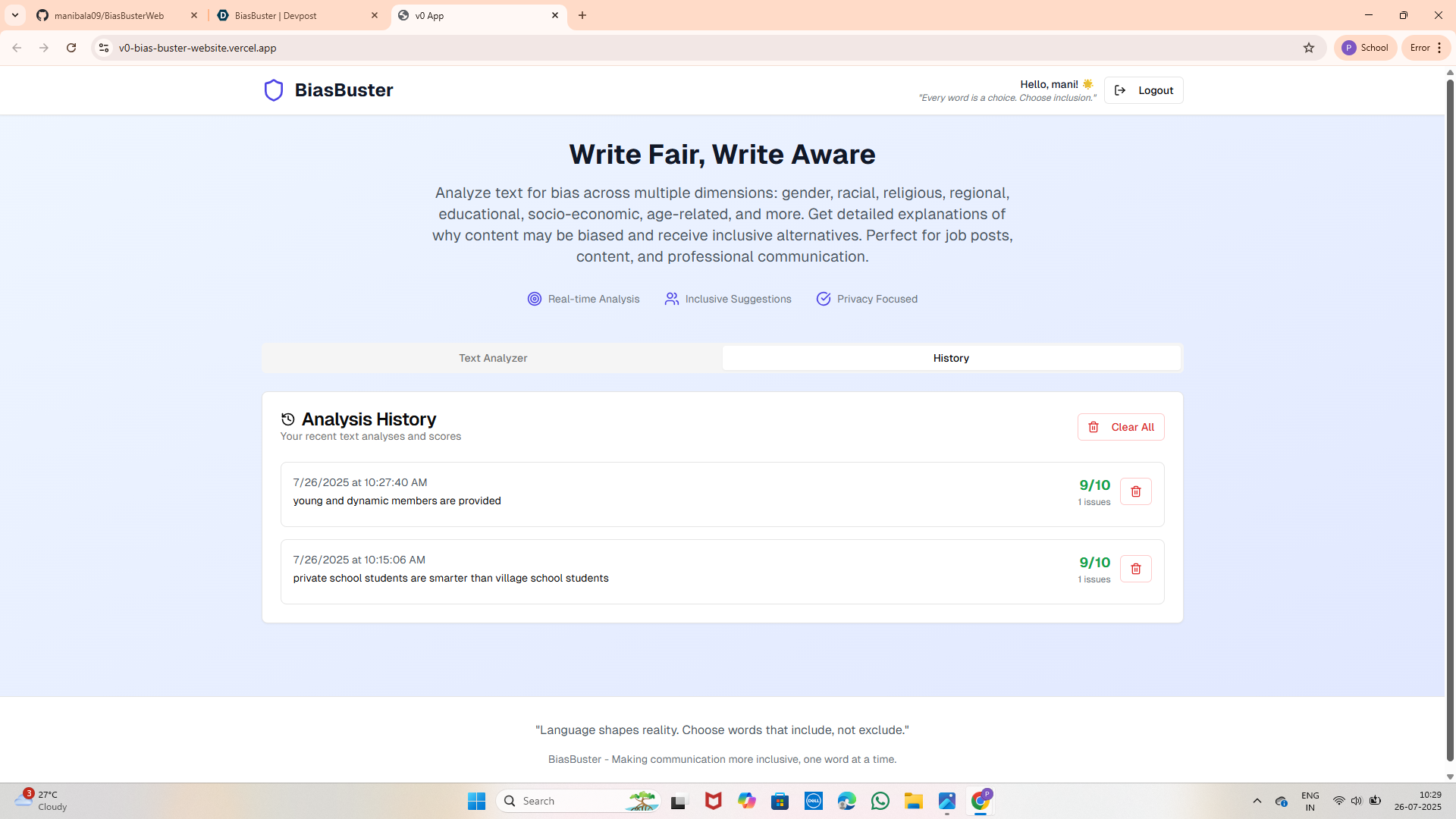Click the Inclusive Suggestions people icon
1456x819 pixels.
(671, 299)
